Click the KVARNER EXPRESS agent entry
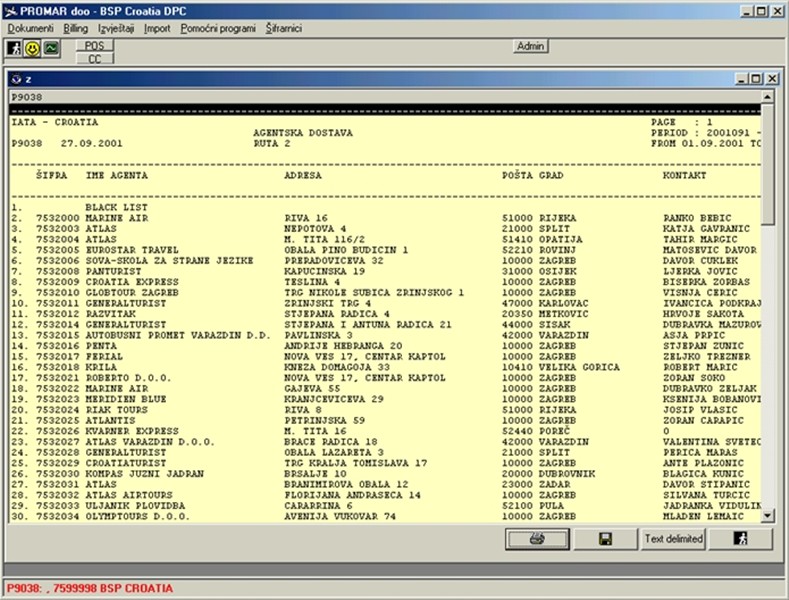 coord(132,431)
